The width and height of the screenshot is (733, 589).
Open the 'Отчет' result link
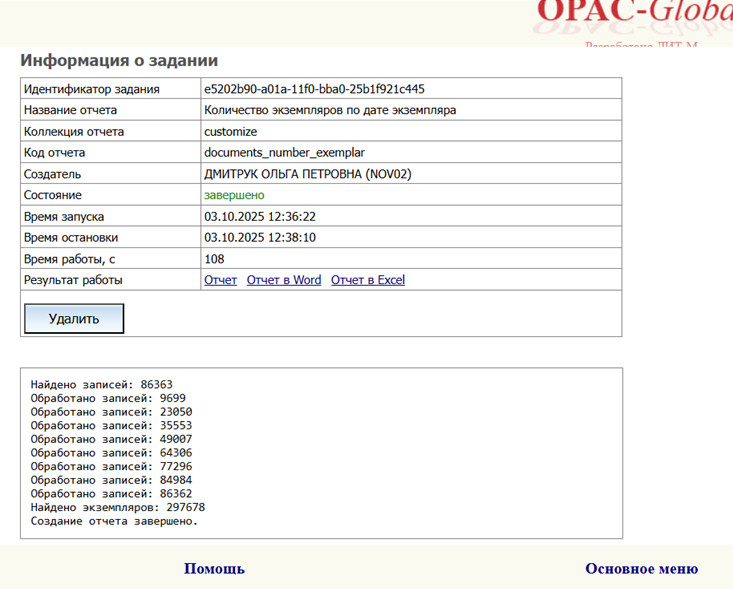(x=220, y=280)
